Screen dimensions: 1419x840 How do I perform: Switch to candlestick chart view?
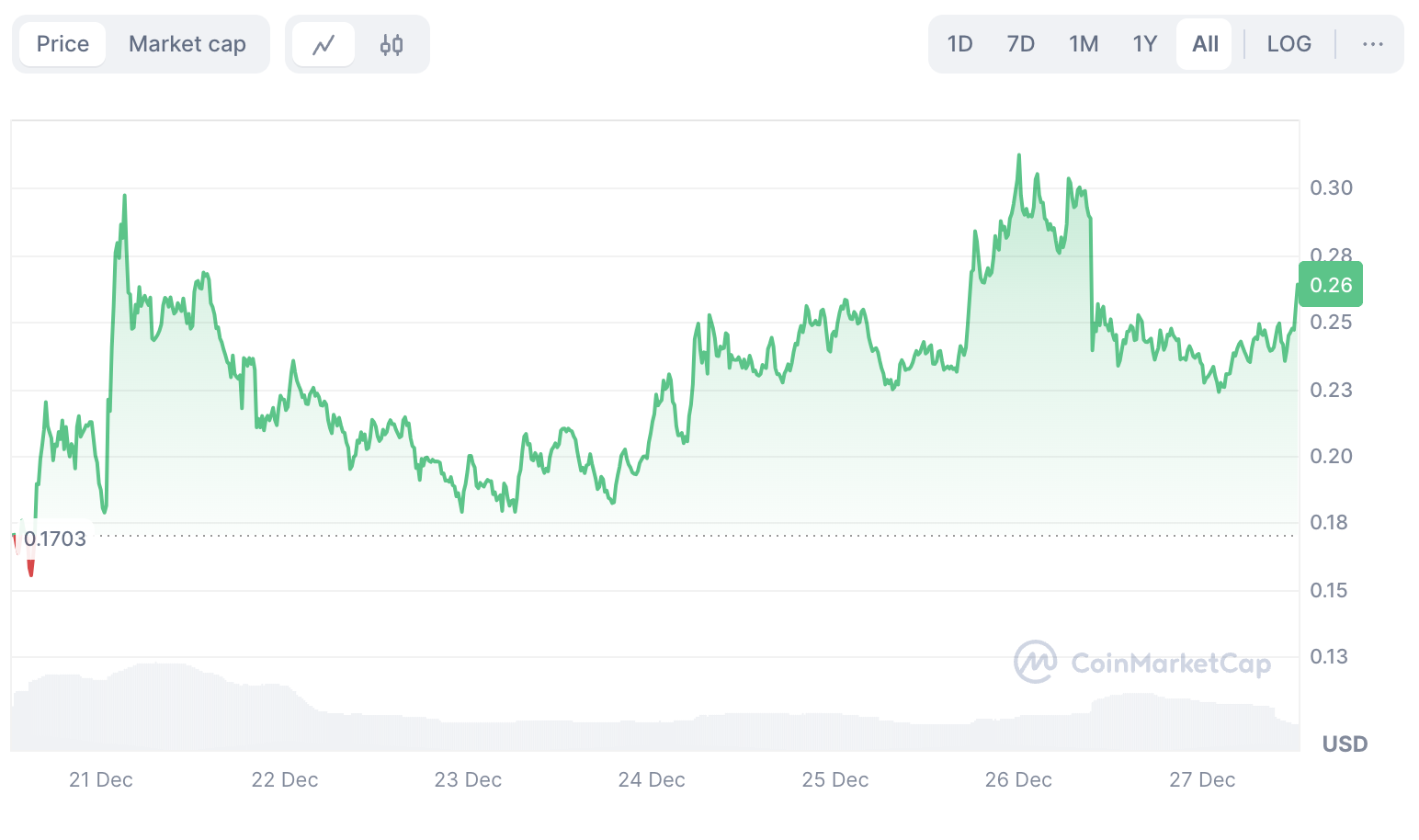click(392, 44)
